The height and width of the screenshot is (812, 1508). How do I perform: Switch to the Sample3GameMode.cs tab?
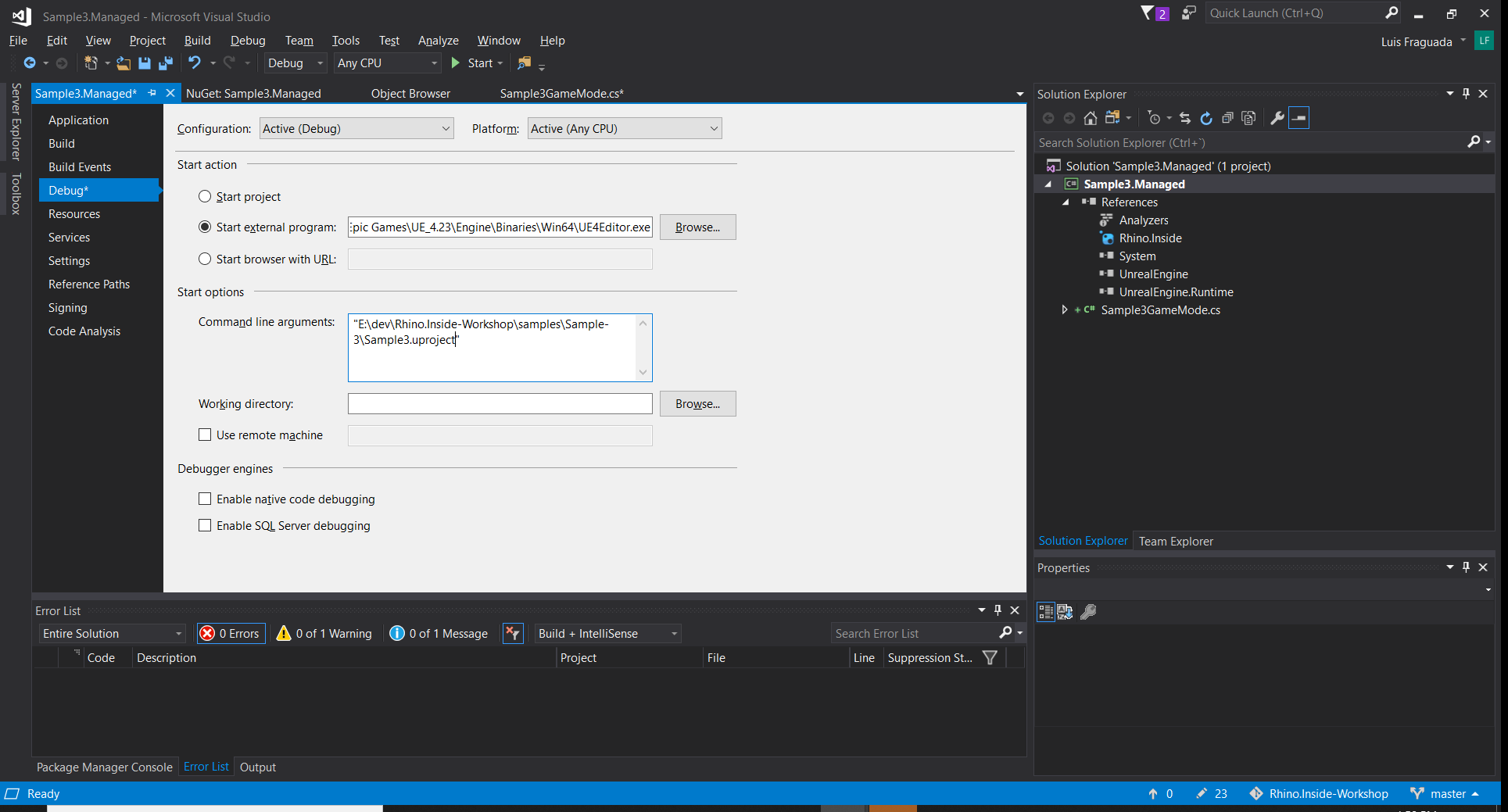(561, 93)
